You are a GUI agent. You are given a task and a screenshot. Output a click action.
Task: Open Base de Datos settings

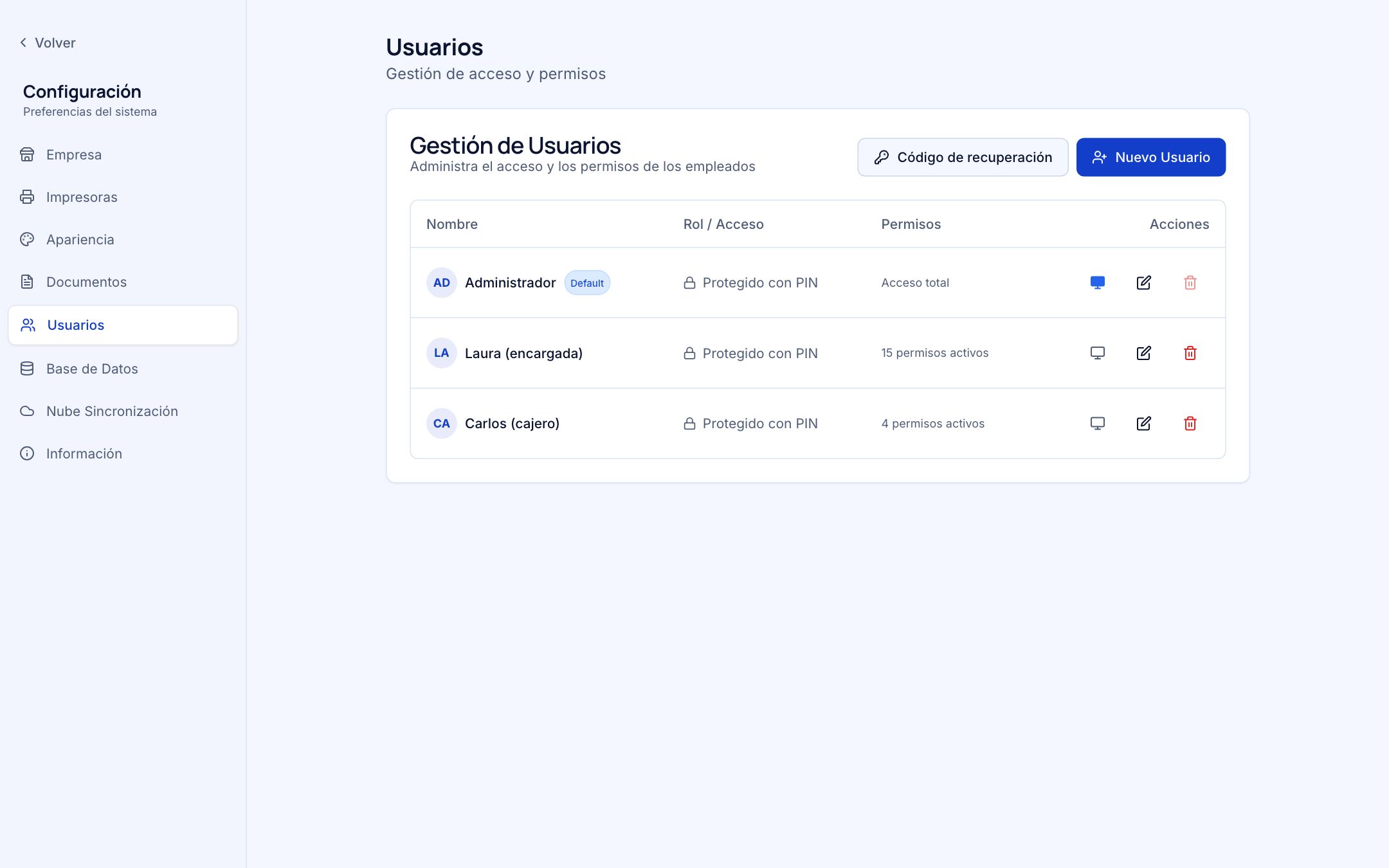(123, 369)
